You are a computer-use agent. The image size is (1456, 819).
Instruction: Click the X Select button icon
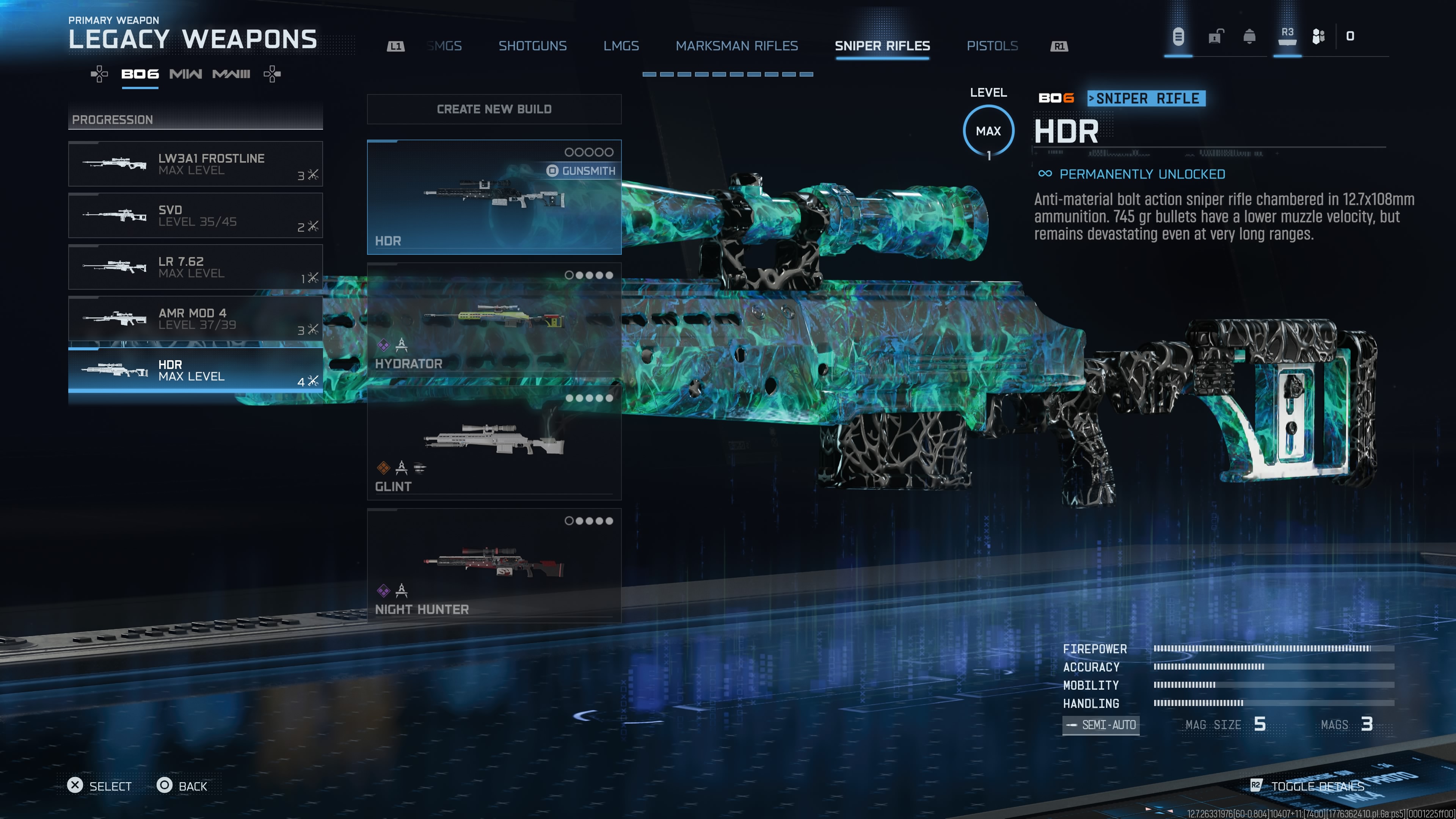[75, 786]
